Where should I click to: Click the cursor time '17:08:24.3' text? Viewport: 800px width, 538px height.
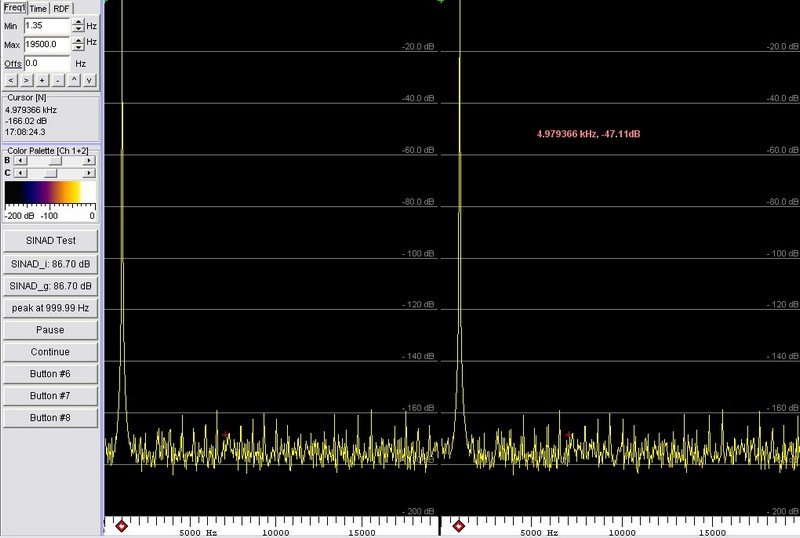25,132
